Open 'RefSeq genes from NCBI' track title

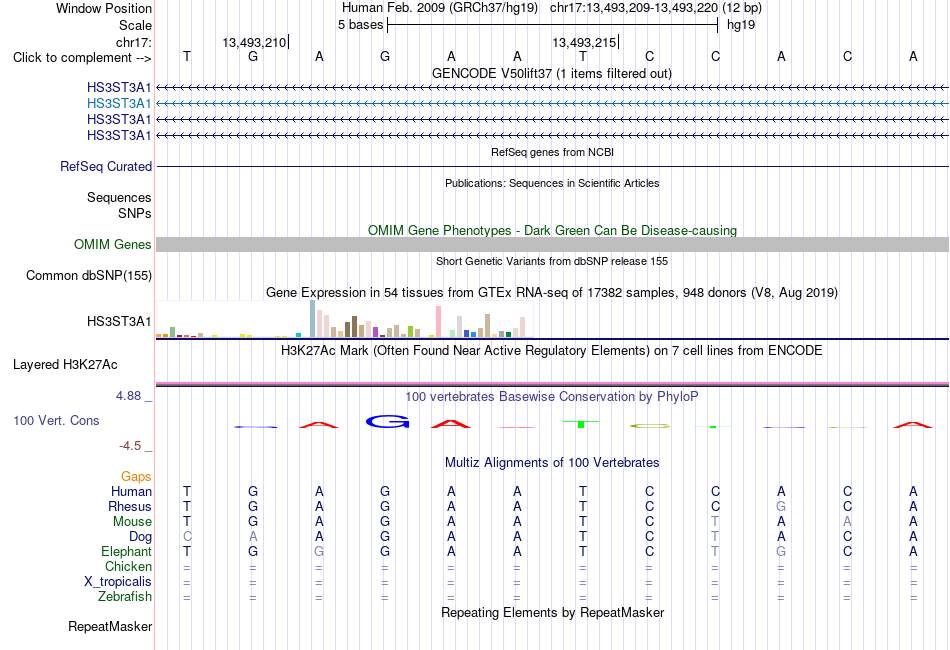coord(552,152)
